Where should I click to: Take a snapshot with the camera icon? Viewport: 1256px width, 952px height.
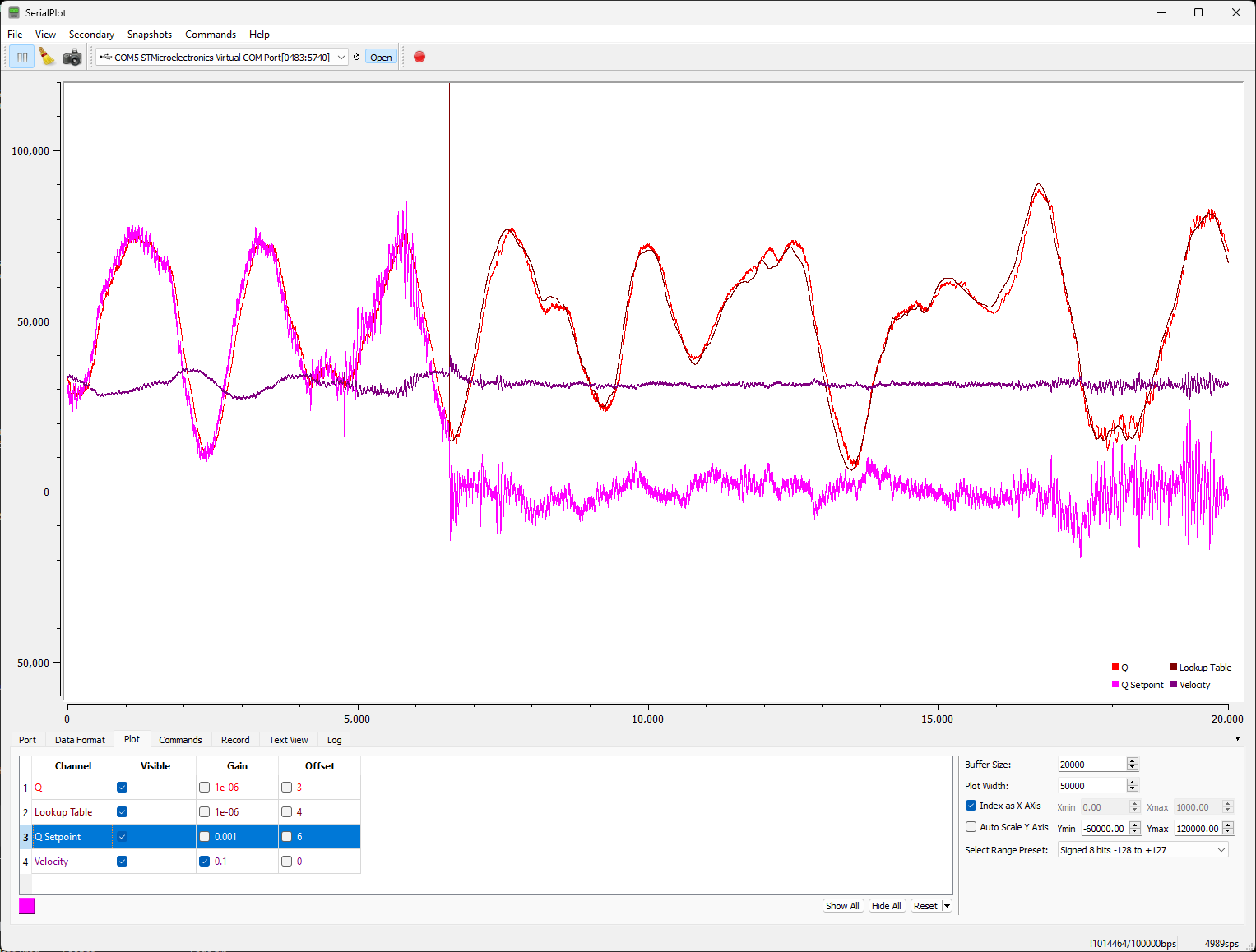point(72,57)
